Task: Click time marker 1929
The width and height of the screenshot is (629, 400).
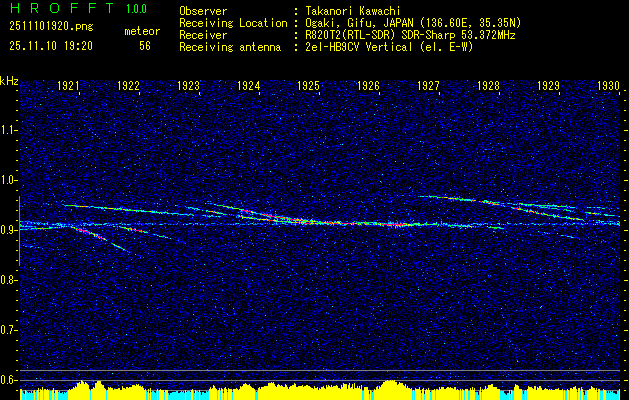Action: click(x=548, y=85)
